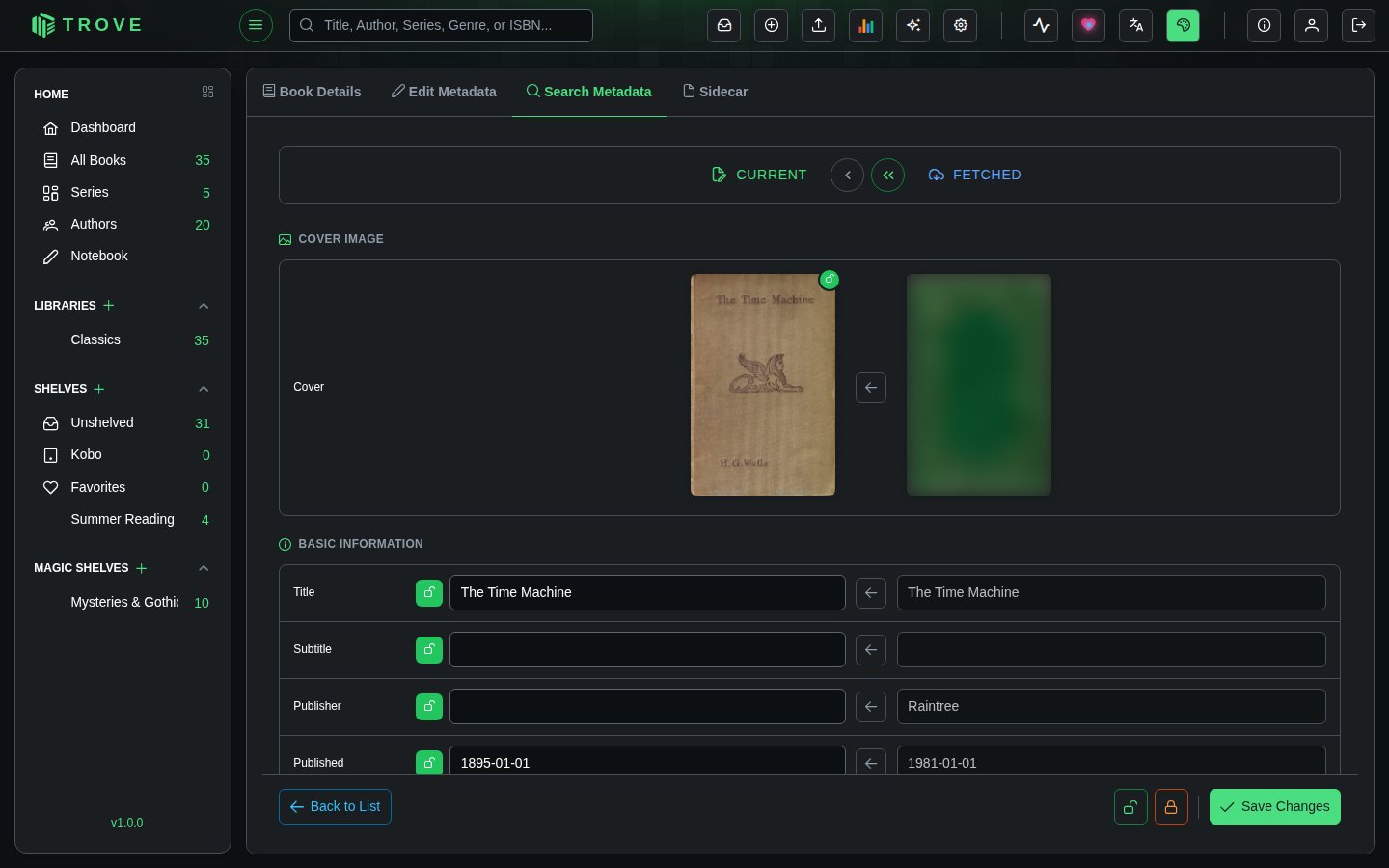This screenshot has height=868, width=1389.
Task: Toggle the lock on the Published field
Action: 429,763
